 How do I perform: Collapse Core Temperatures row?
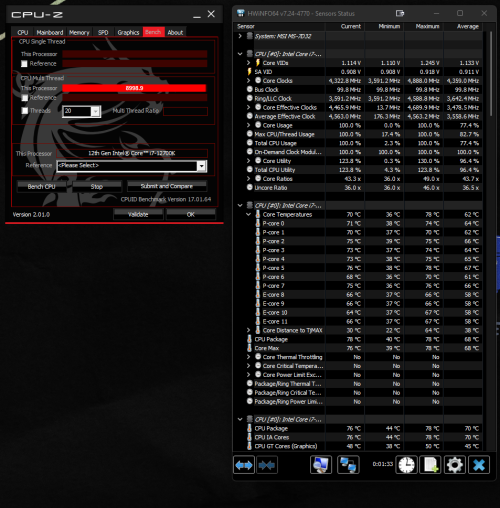click(x=249, y=214)
